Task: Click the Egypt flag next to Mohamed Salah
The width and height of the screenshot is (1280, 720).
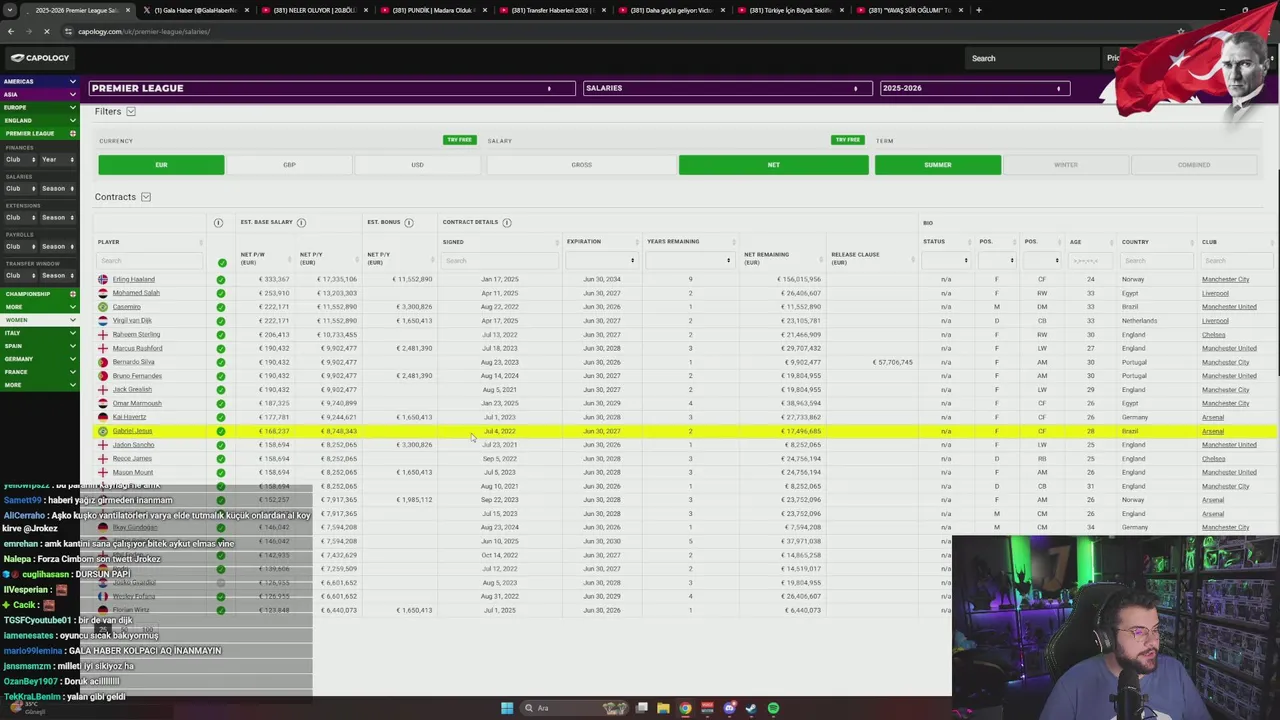Action: [103, 293]
